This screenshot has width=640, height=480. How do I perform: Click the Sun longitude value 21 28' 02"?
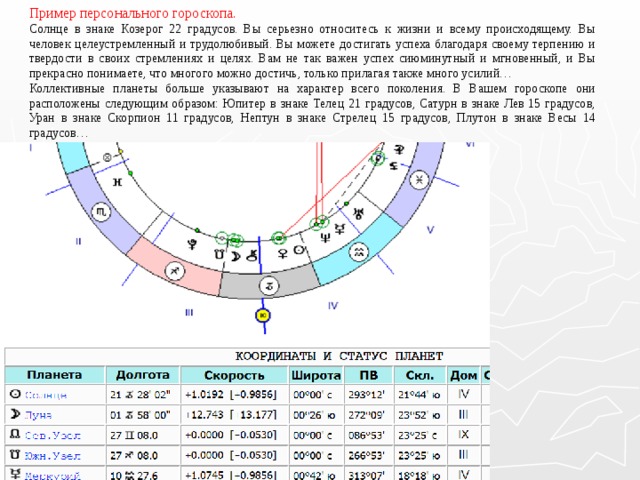[140, 395]
